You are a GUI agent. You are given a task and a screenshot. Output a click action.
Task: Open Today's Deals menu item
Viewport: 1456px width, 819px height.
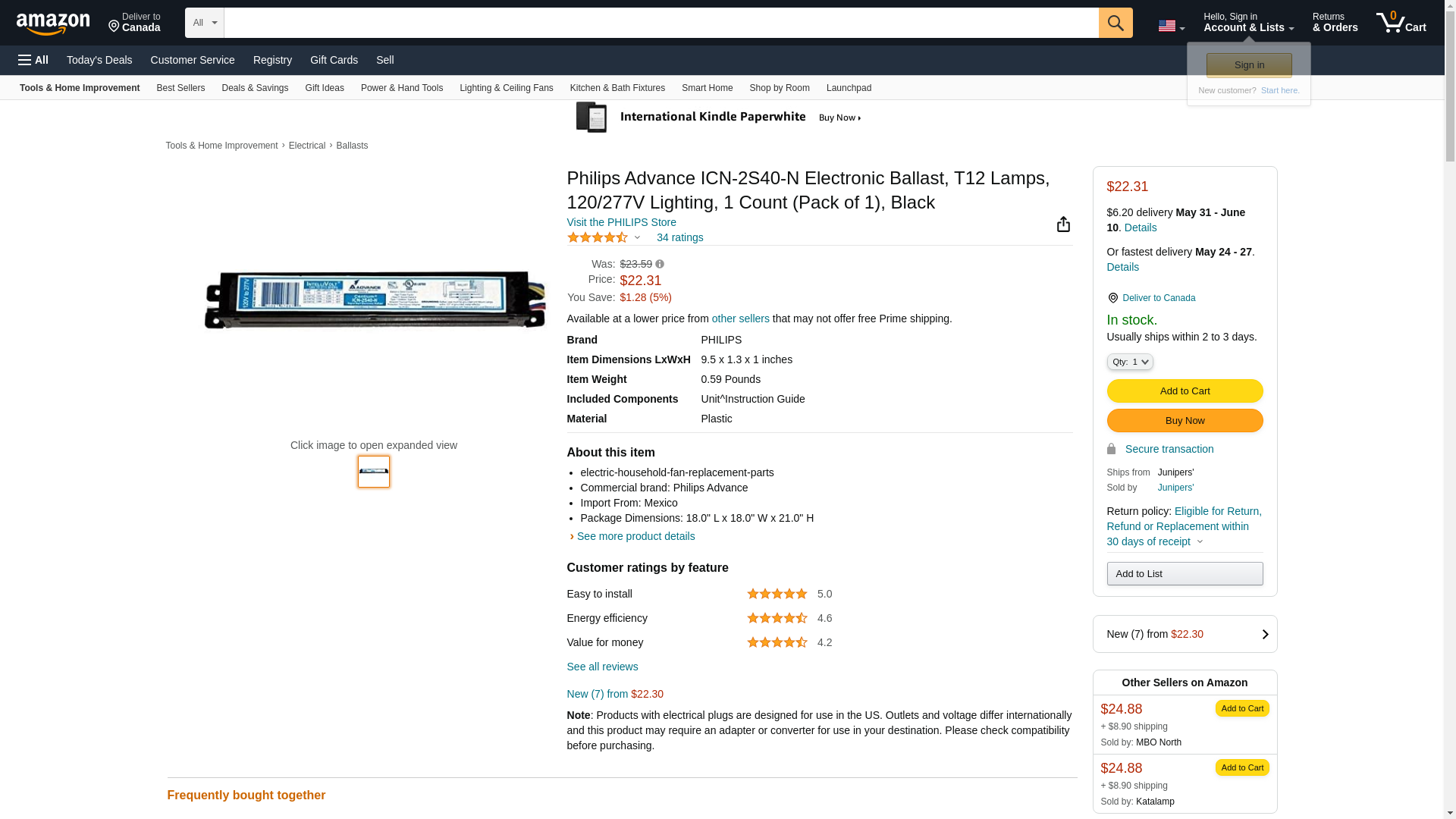coord(99,60)
